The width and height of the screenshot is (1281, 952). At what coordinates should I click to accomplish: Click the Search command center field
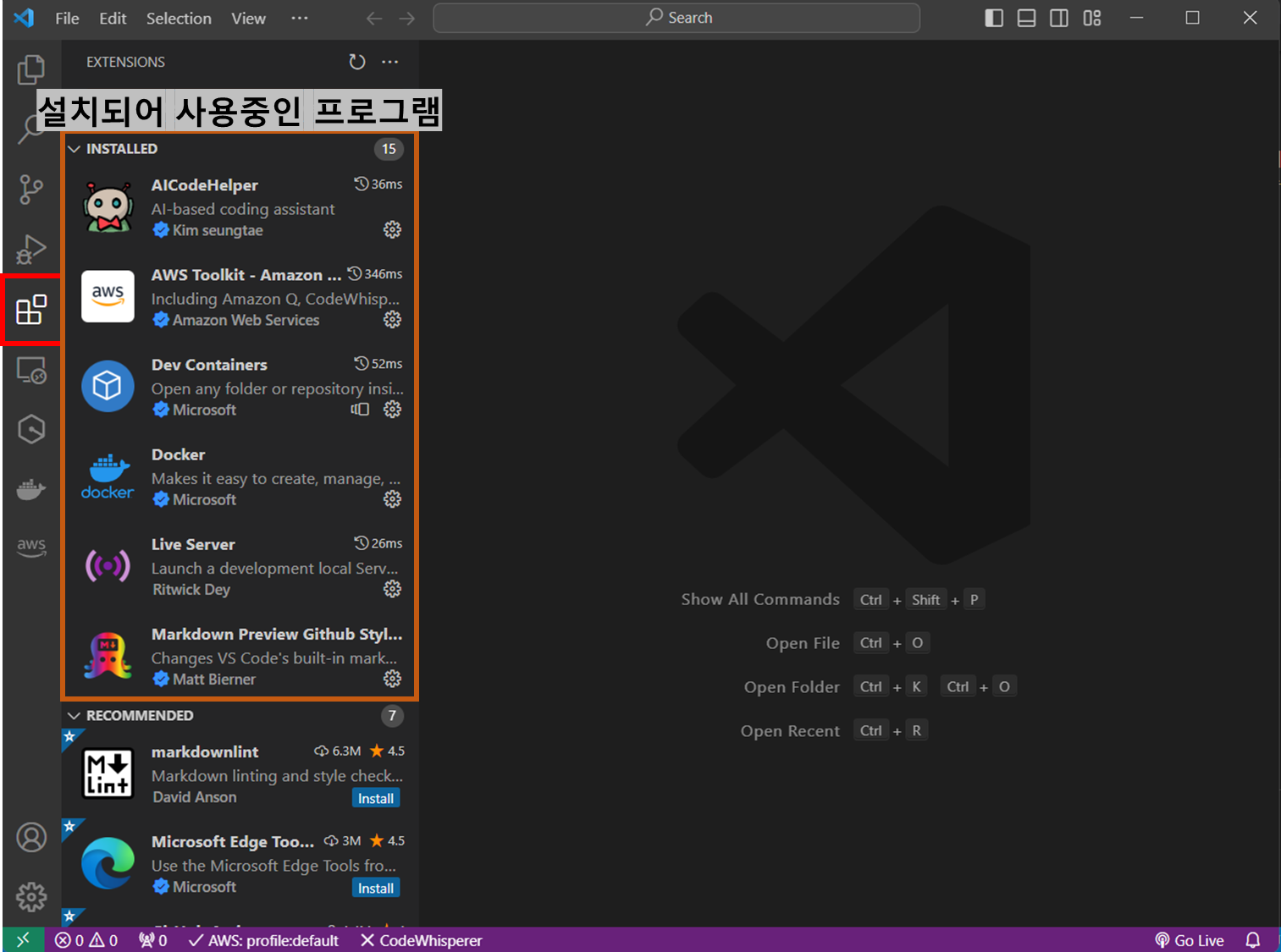pyautogui.click(x=676, y=18)
